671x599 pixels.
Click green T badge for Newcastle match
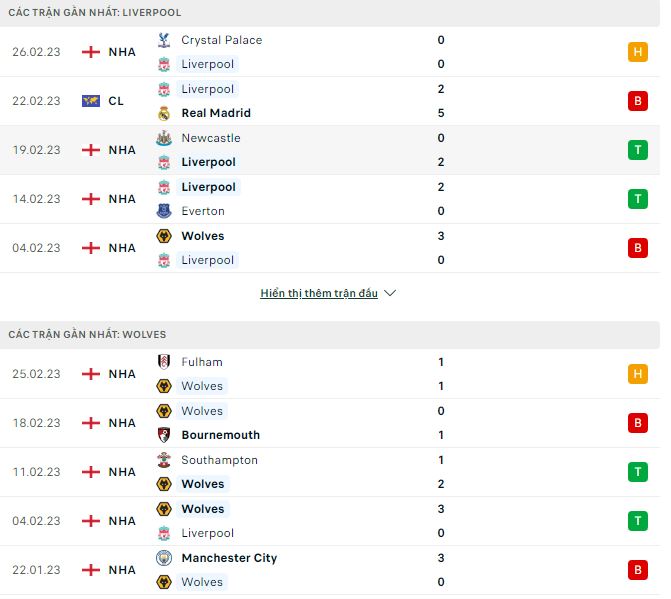point(638,150)
